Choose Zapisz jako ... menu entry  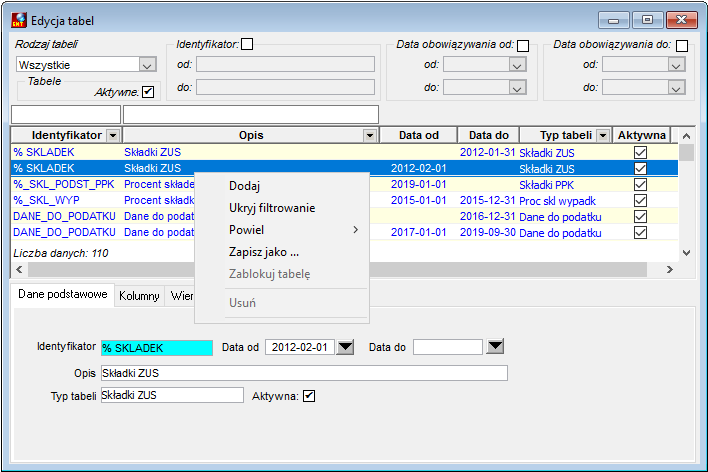[282, 252]
